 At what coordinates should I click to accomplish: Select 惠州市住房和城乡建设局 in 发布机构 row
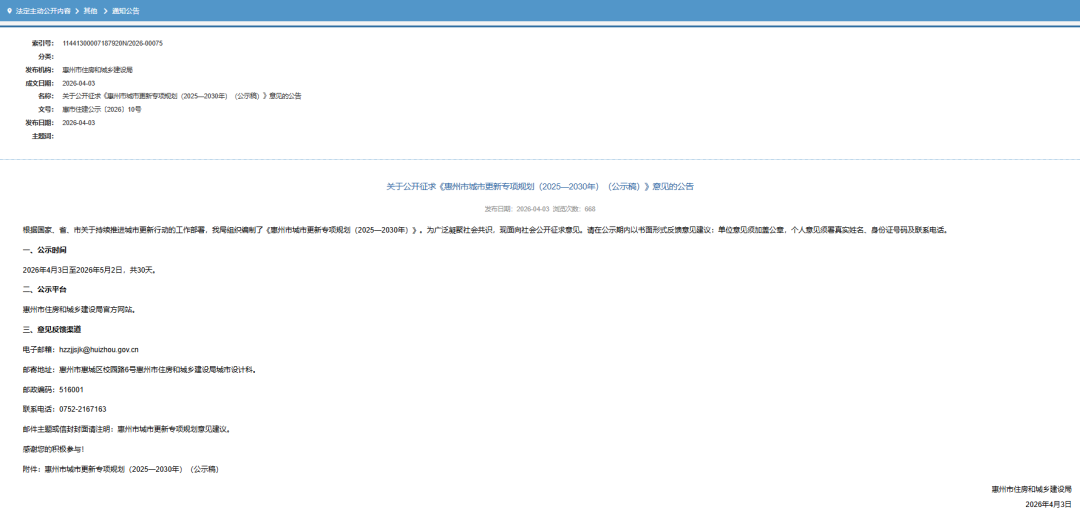click(x=97, y=70)
